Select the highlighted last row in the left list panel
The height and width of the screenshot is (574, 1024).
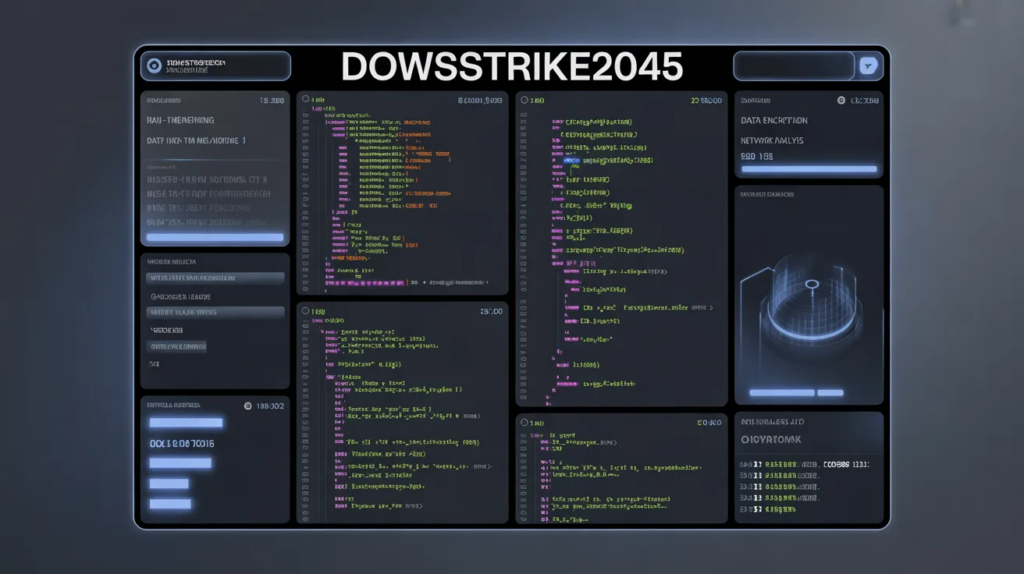click(176, 347)
